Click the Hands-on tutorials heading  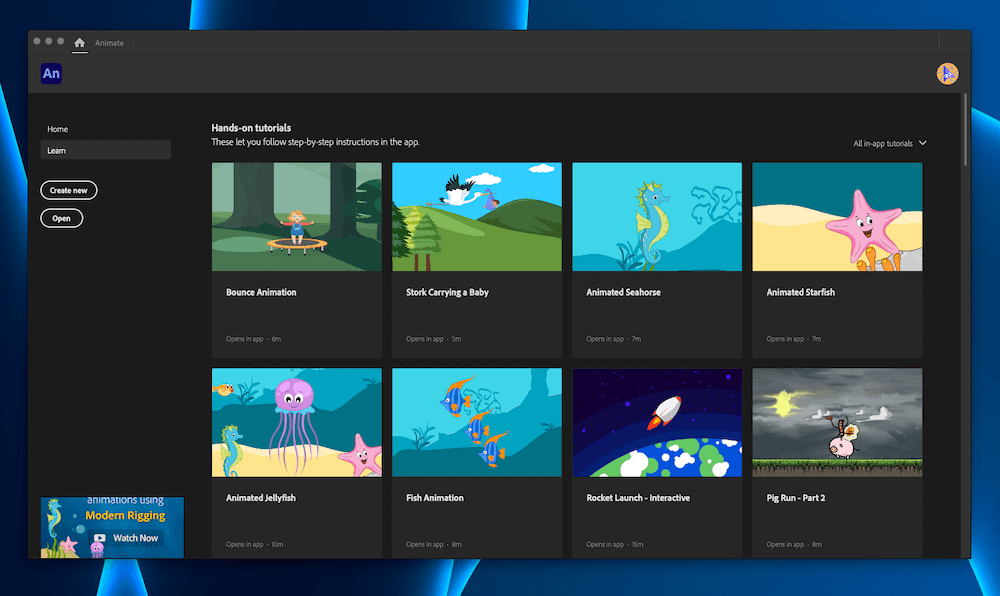tap(251, 127)
